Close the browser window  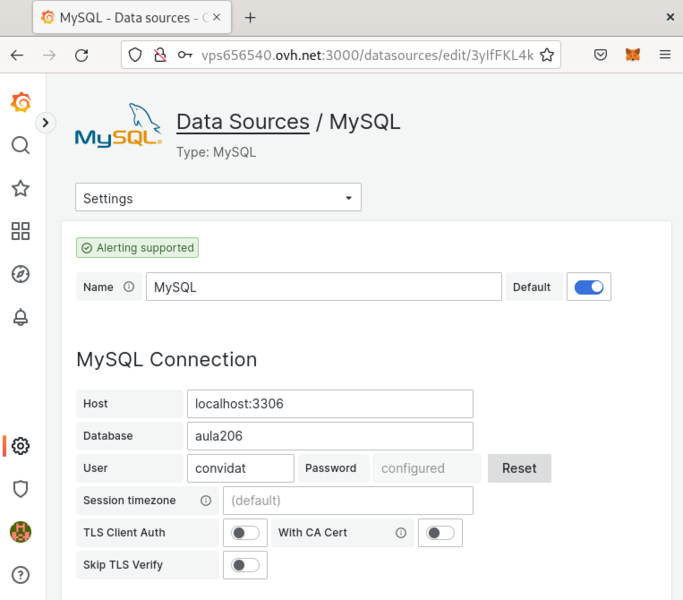670,17
